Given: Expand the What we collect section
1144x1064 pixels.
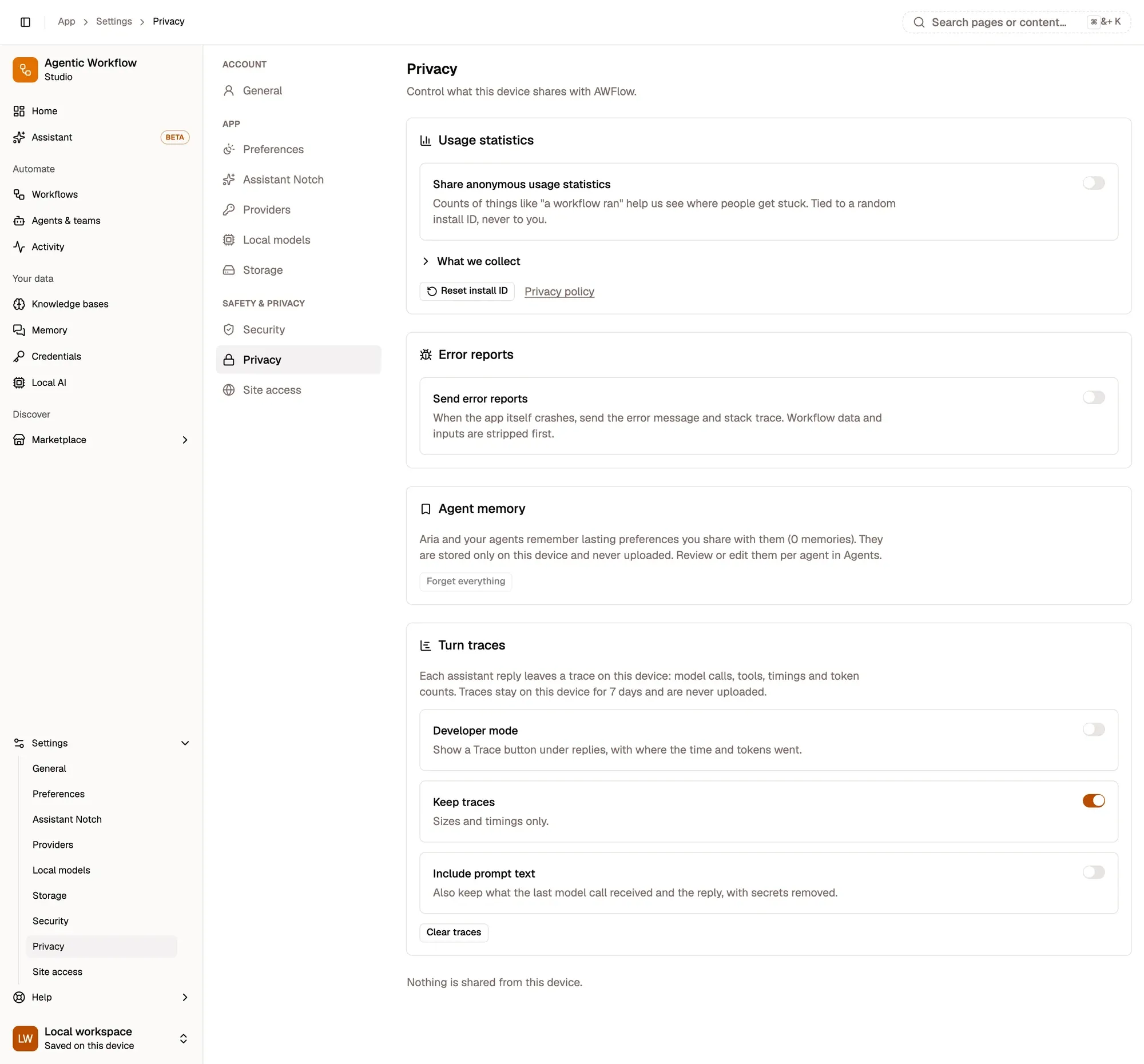Looking at the screenshot, I should [x=471, y=262].
